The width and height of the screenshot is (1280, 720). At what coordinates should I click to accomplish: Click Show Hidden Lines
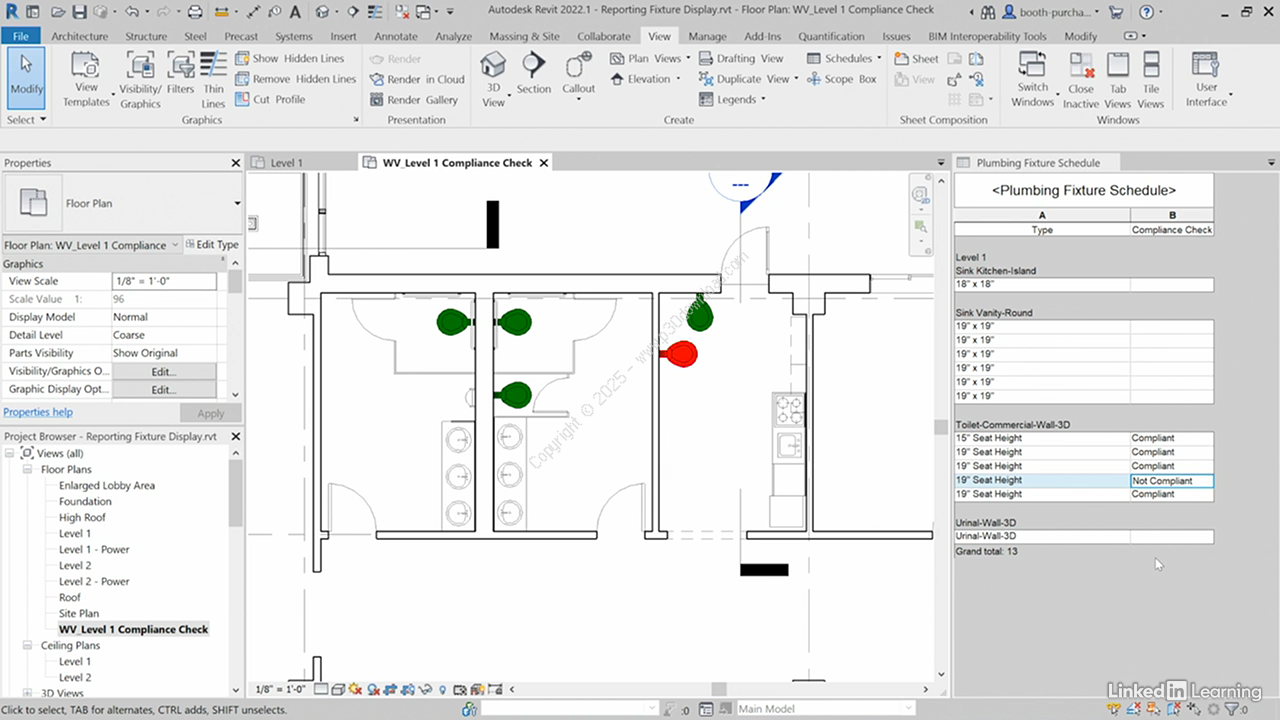pyautogui.click(x=290, y=58)
